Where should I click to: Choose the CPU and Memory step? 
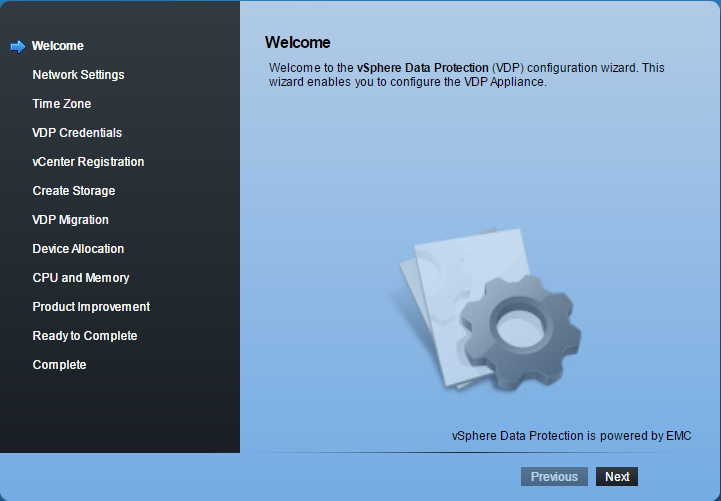point(81,278)
